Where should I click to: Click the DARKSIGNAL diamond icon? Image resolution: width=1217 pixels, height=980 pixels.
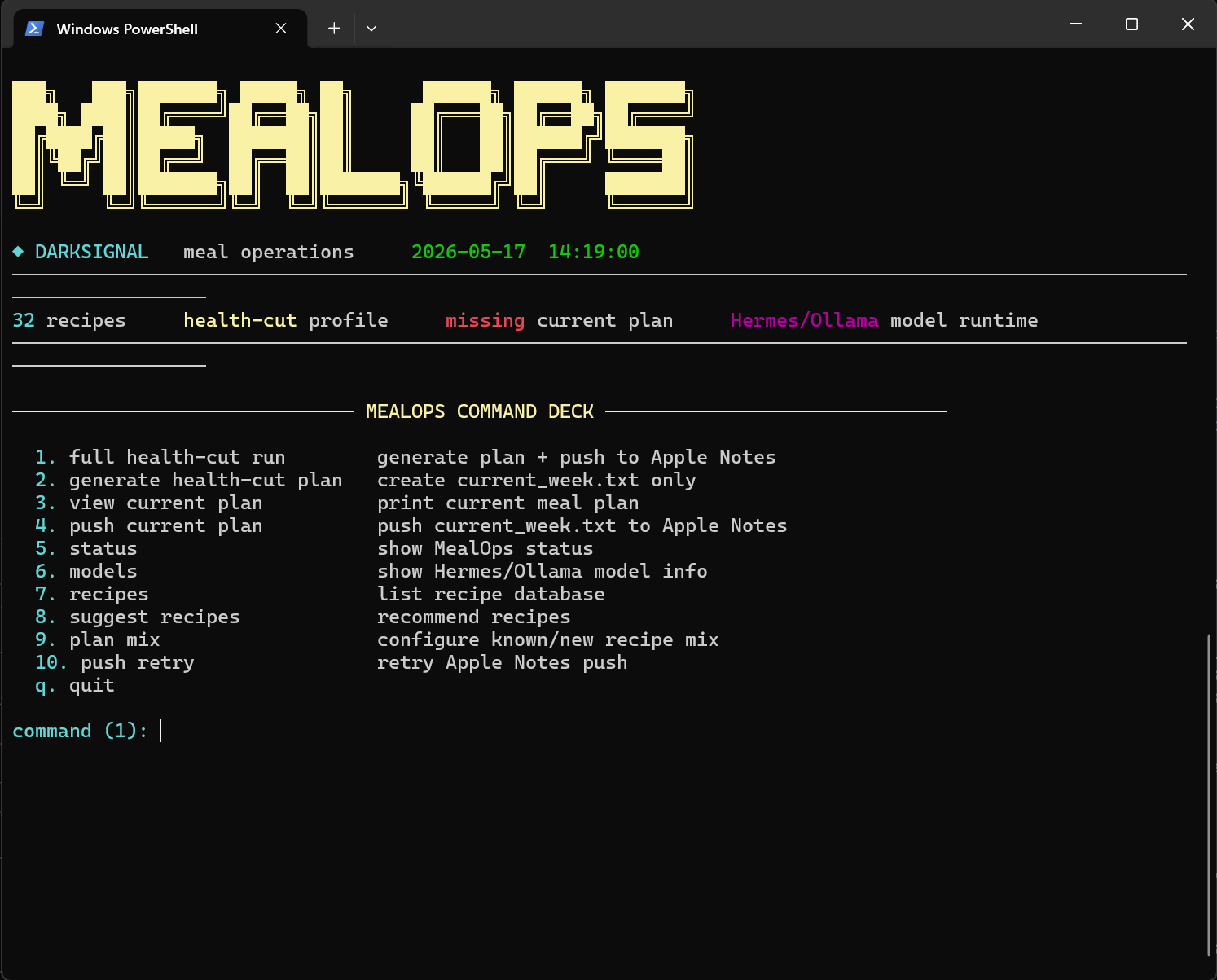click(x=18, y=252)
